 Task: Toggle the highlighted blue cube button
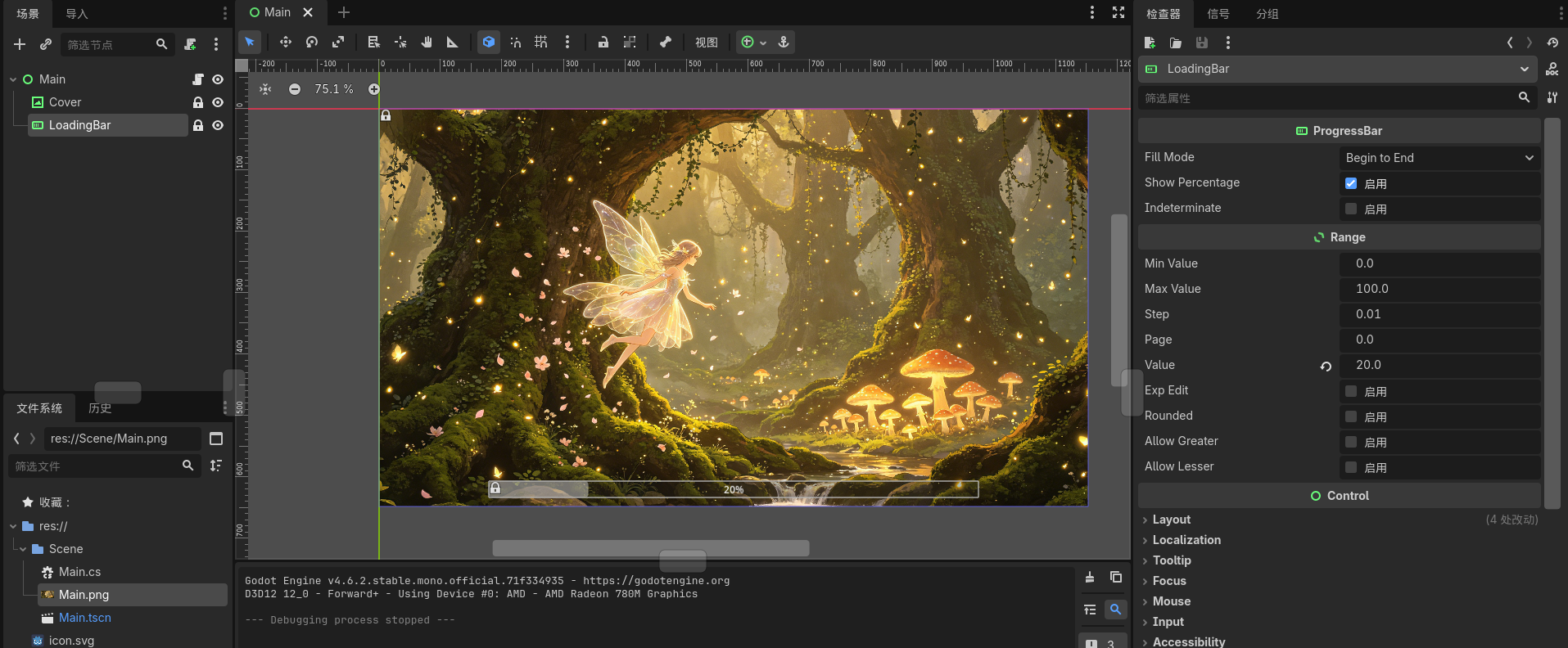tap(489, 43)
